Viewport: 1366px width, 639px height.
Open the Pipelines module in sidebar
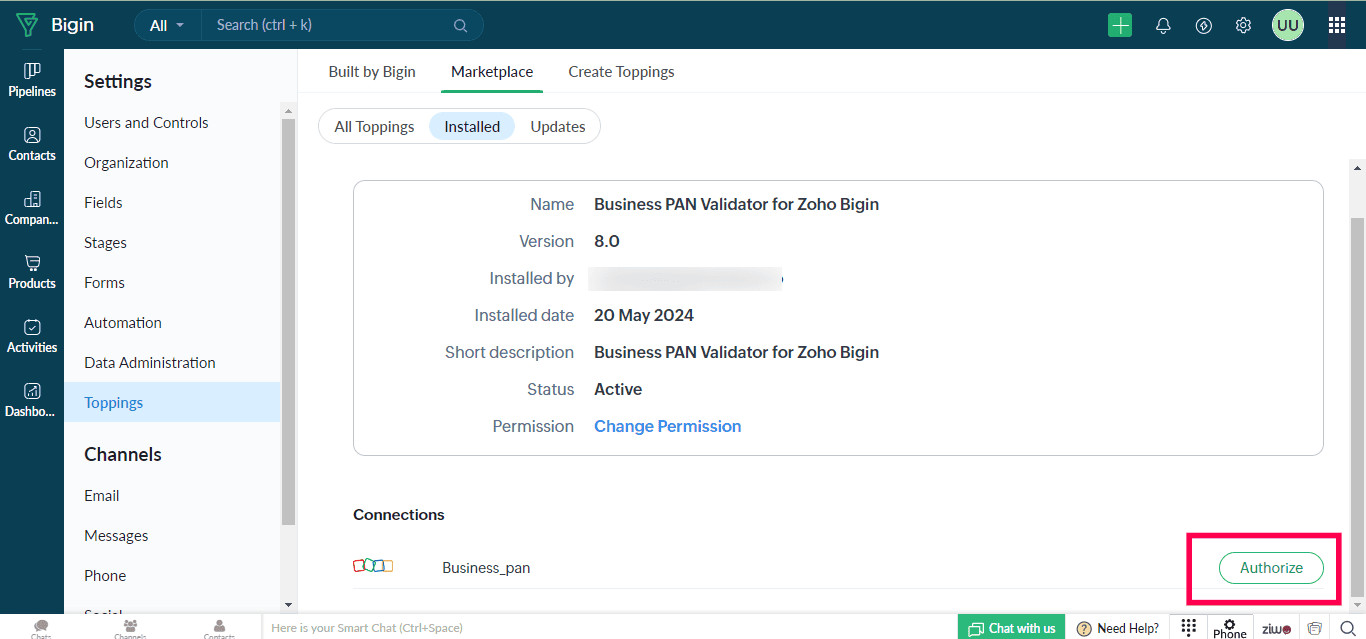click(x=32, y=80)
